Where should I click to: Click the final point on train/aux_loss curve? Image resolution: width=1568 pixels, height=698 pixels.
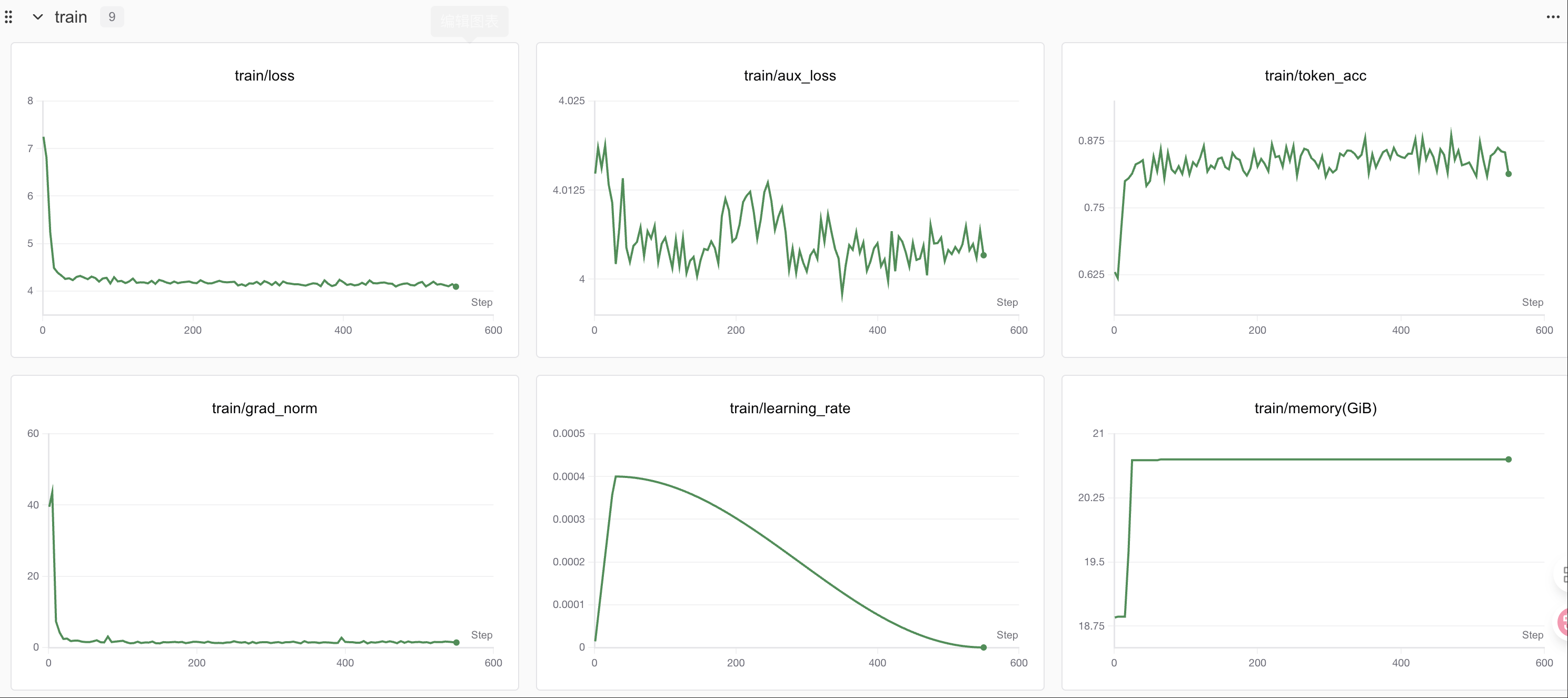(x=983, y=255)
